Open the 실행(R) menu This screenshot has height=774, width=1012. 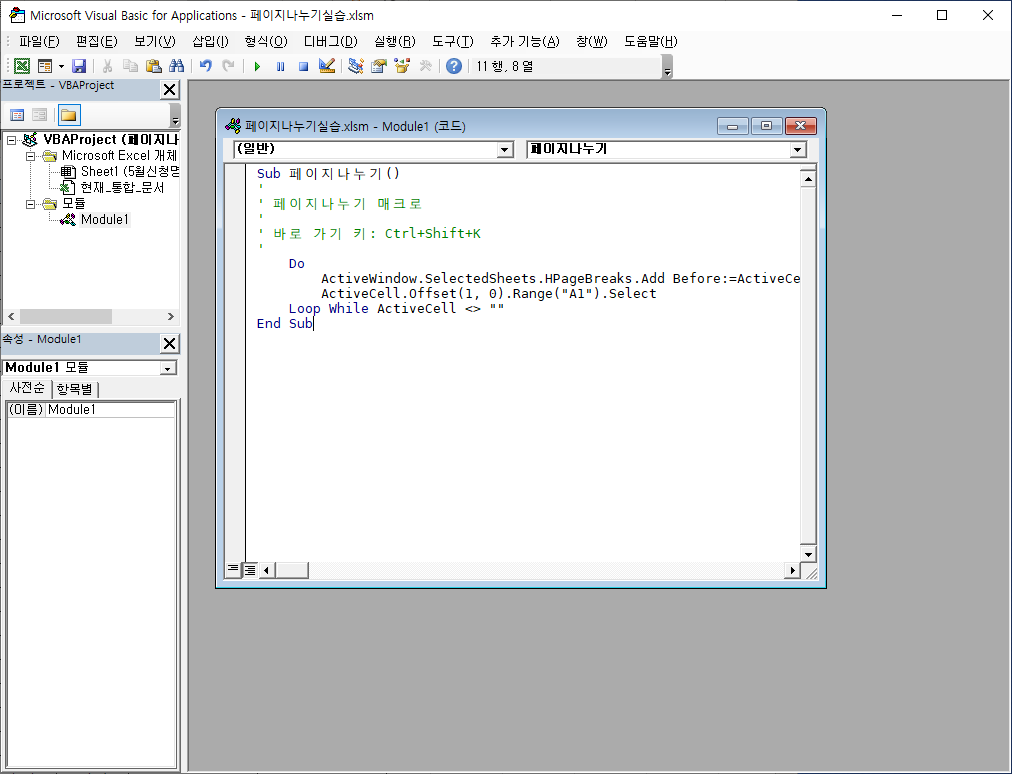395,41
